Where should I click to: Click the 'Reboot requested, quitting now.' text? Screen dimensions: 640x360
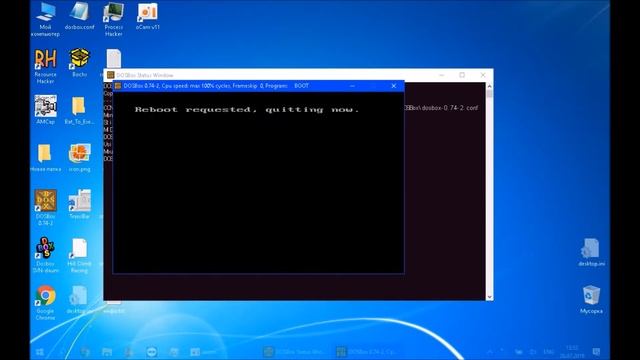[x=247, y=109]
